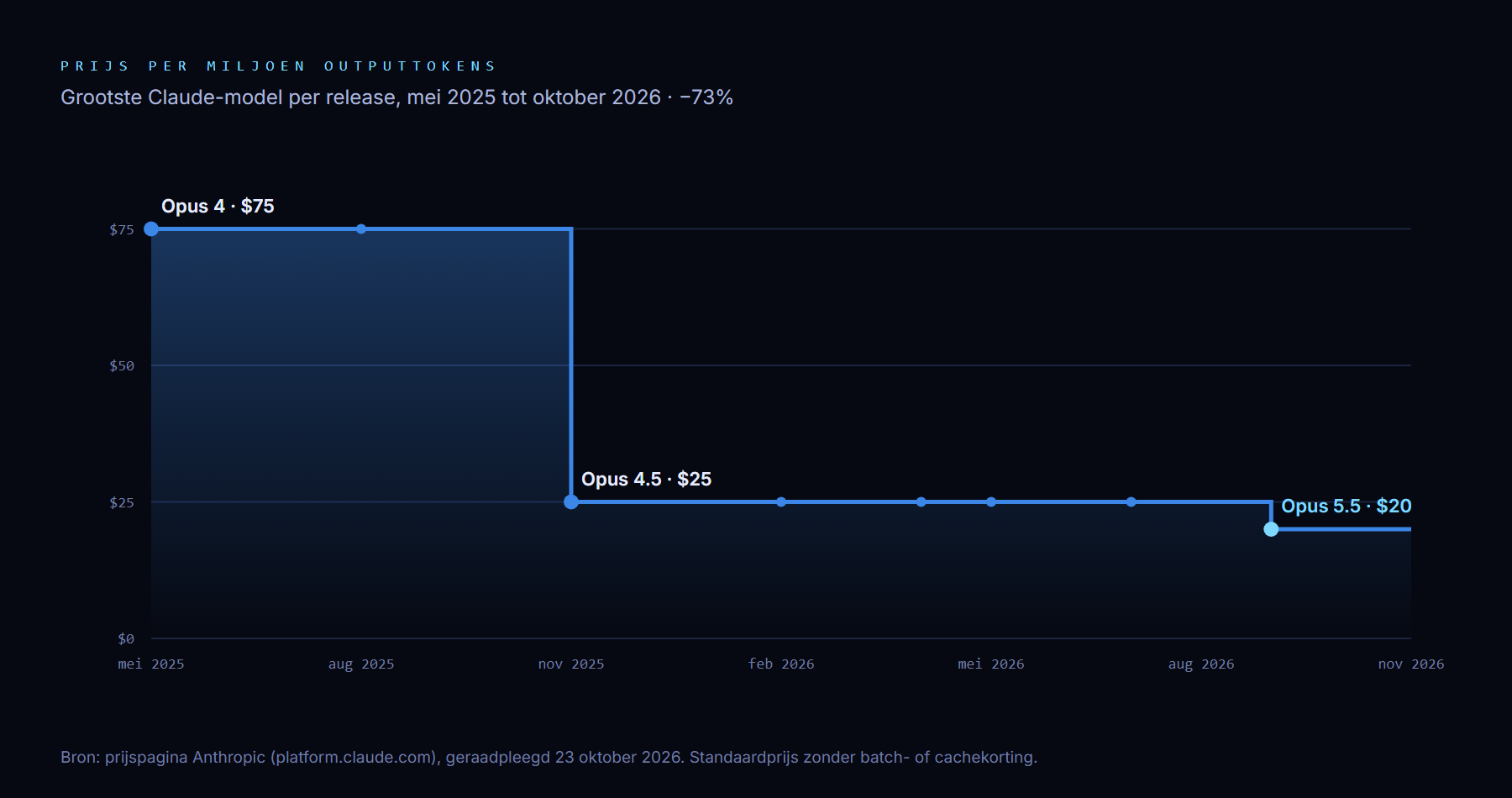Click the Opus 4 data point at mei 2025
Screen dimensions: 1512x798
pyautogui.click(x=151, y=228)
